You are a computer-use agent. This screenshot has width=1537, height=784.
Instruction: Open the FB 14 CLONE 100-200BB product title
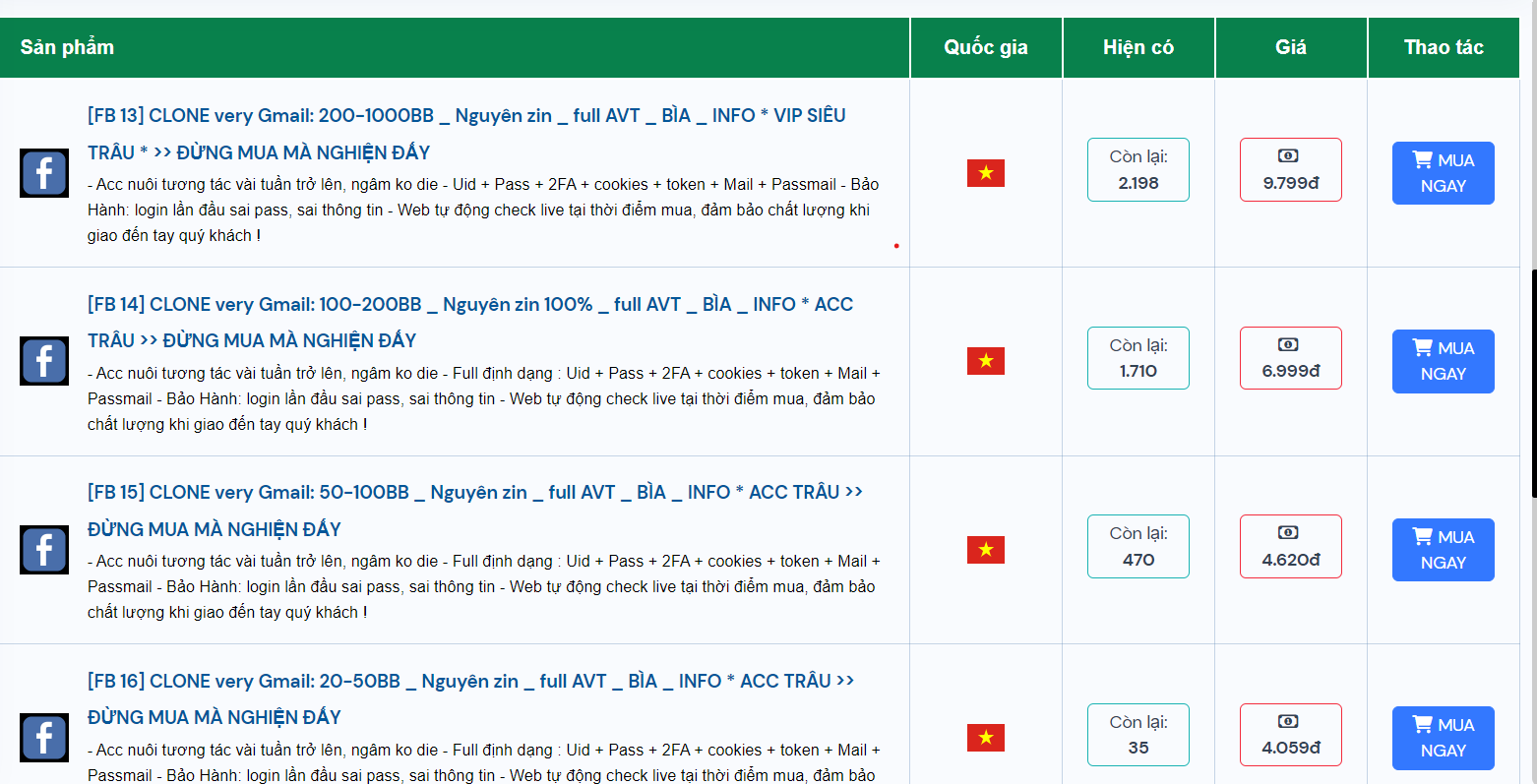coord(470,323)
